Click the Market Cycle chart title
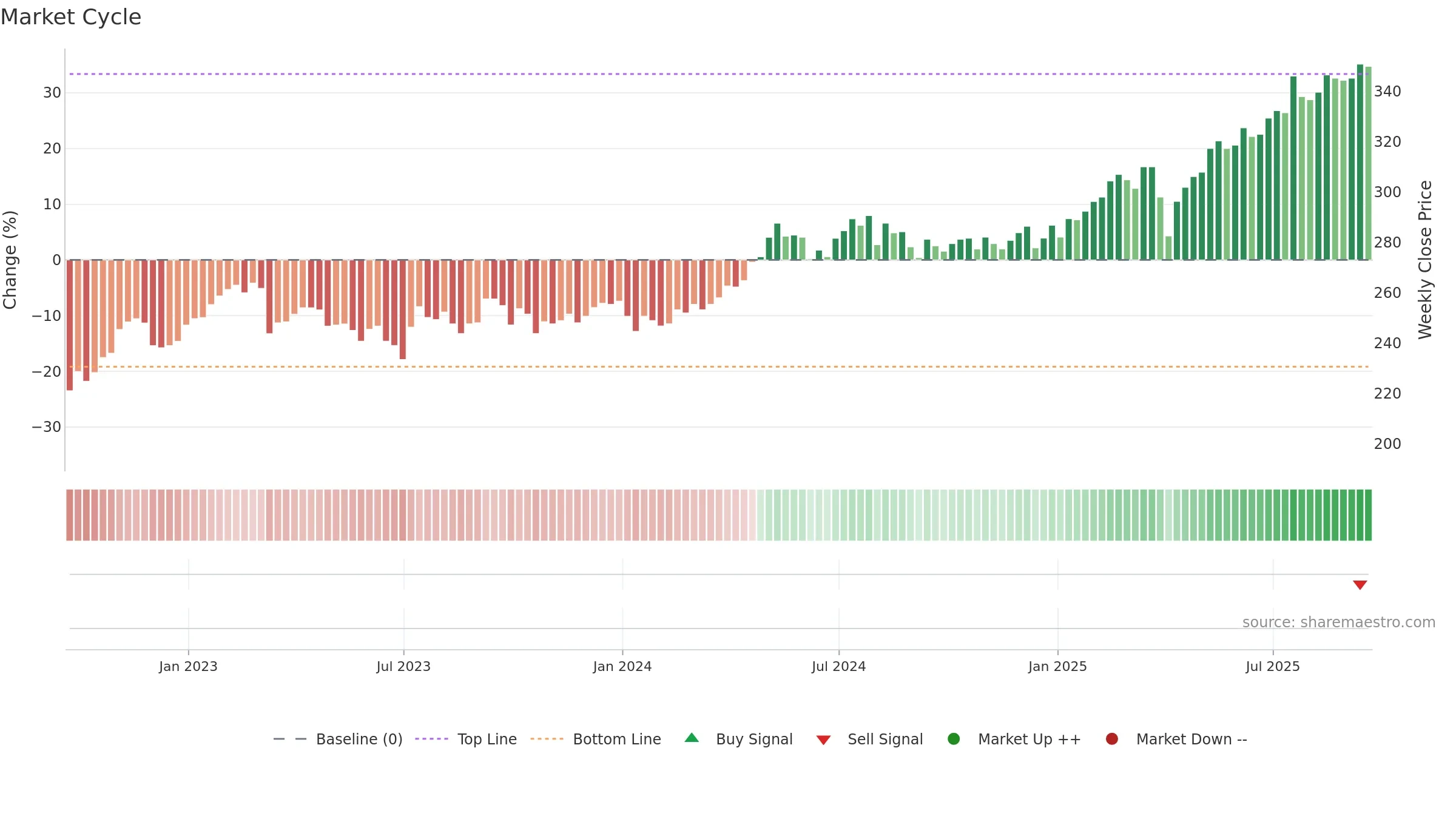 (x=71, y=17)
